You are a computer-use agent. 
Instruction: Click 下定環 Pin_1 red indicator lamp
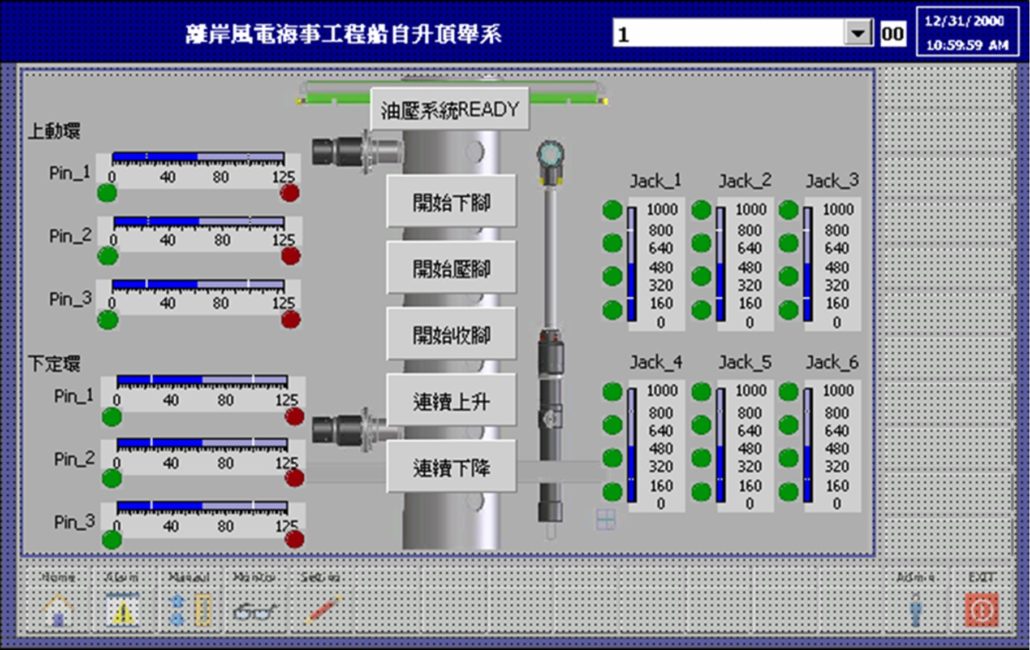pyautogui.click(x=294, y=416)
